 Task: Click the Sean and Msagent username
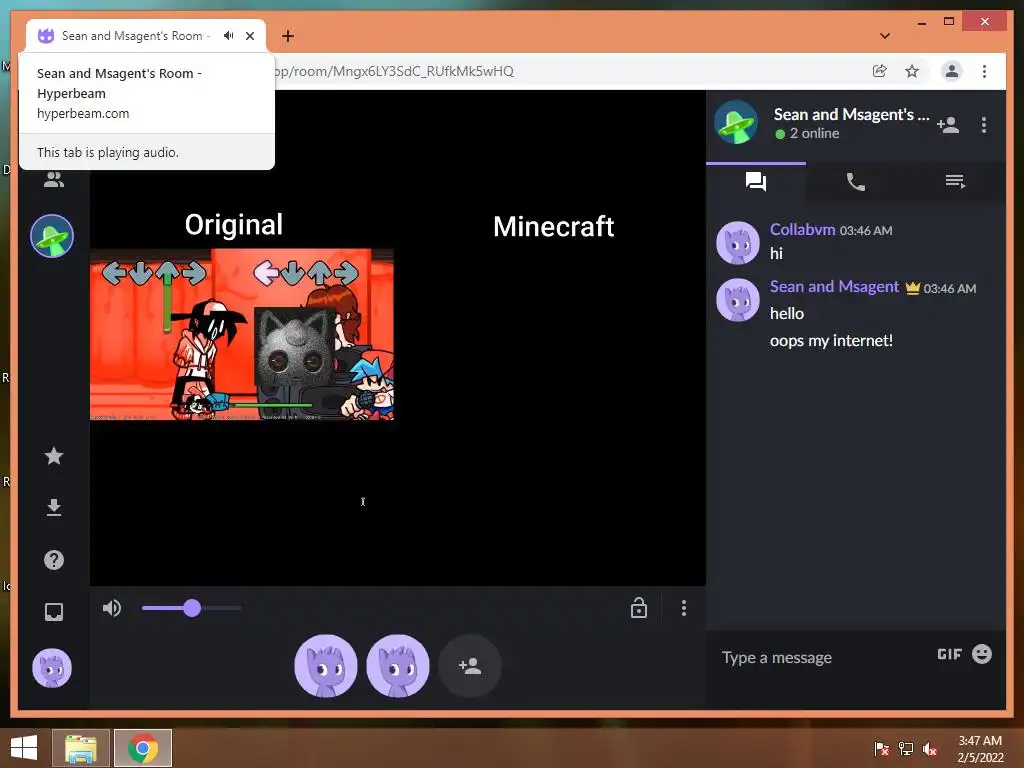pos(834,287)
